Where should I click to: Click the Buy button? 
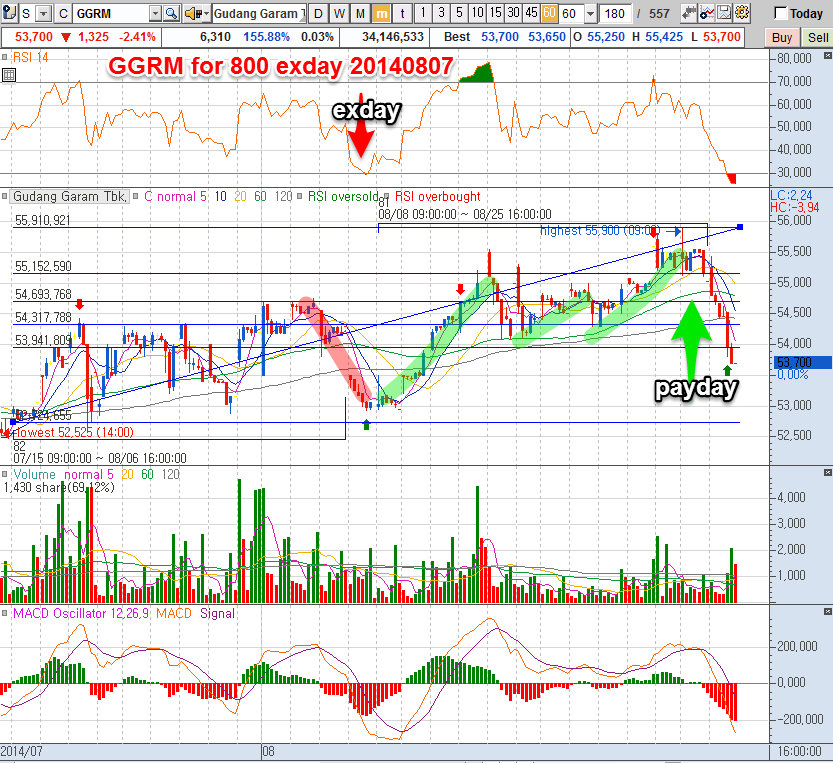click(781, 38)
